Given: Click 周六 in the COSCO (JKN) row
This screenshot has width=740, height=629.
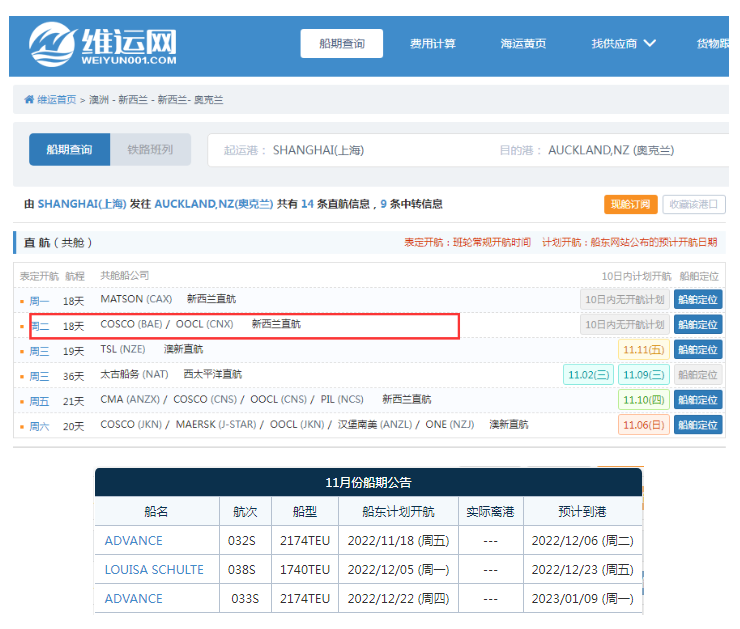Looking at the screenshot, I should (39, 426).
